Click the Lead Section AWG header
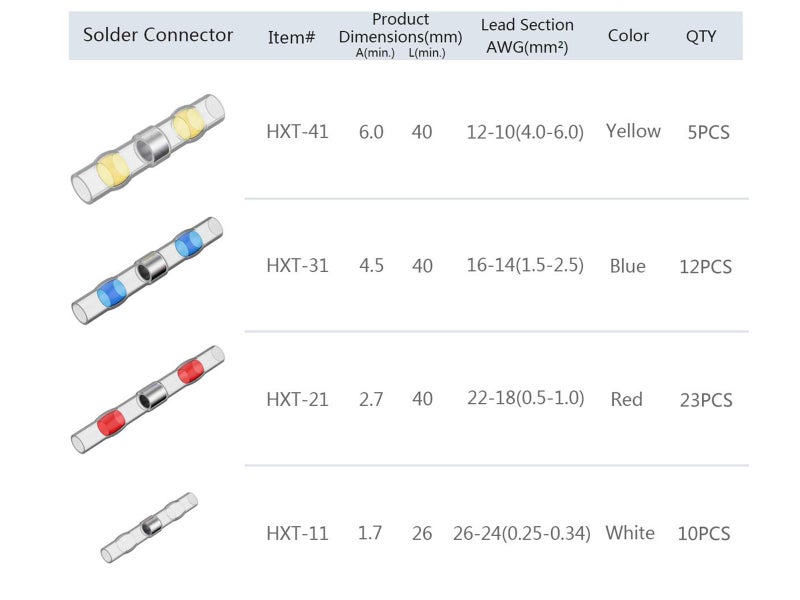This screenshot has height=600, width=800. click(527, 35)
